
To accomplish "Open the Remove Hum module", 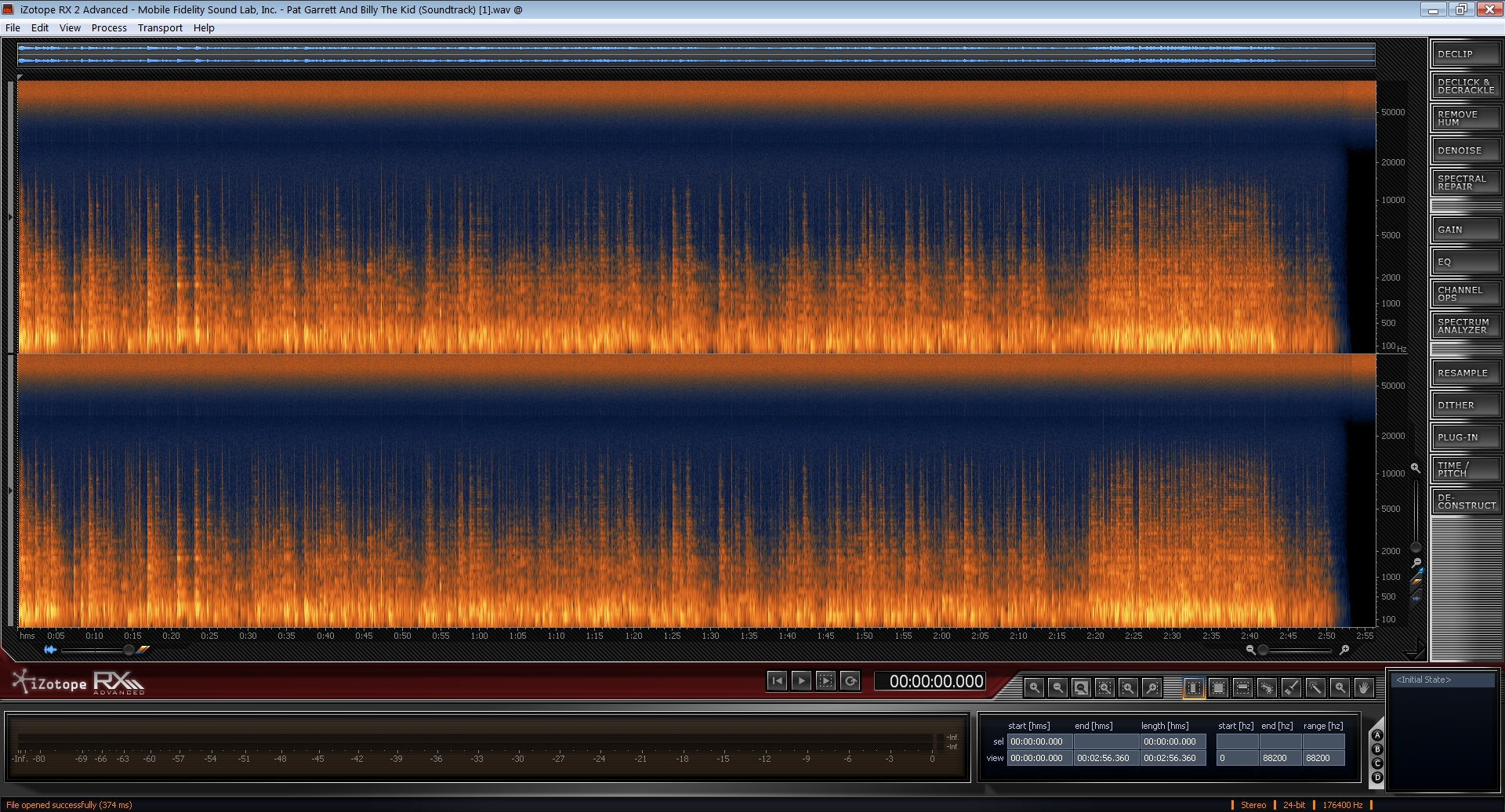I will (1466, 118).
